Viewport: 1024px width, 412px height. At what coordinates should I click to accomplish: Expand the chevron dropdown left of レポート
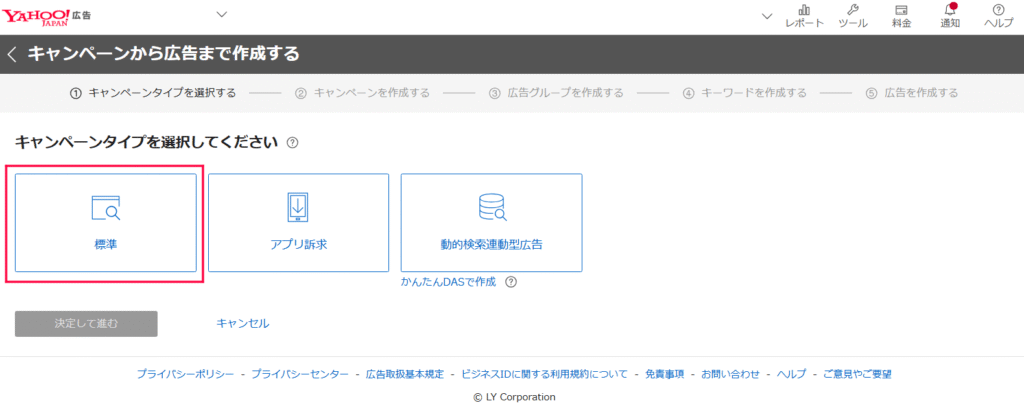click(767, 16)
